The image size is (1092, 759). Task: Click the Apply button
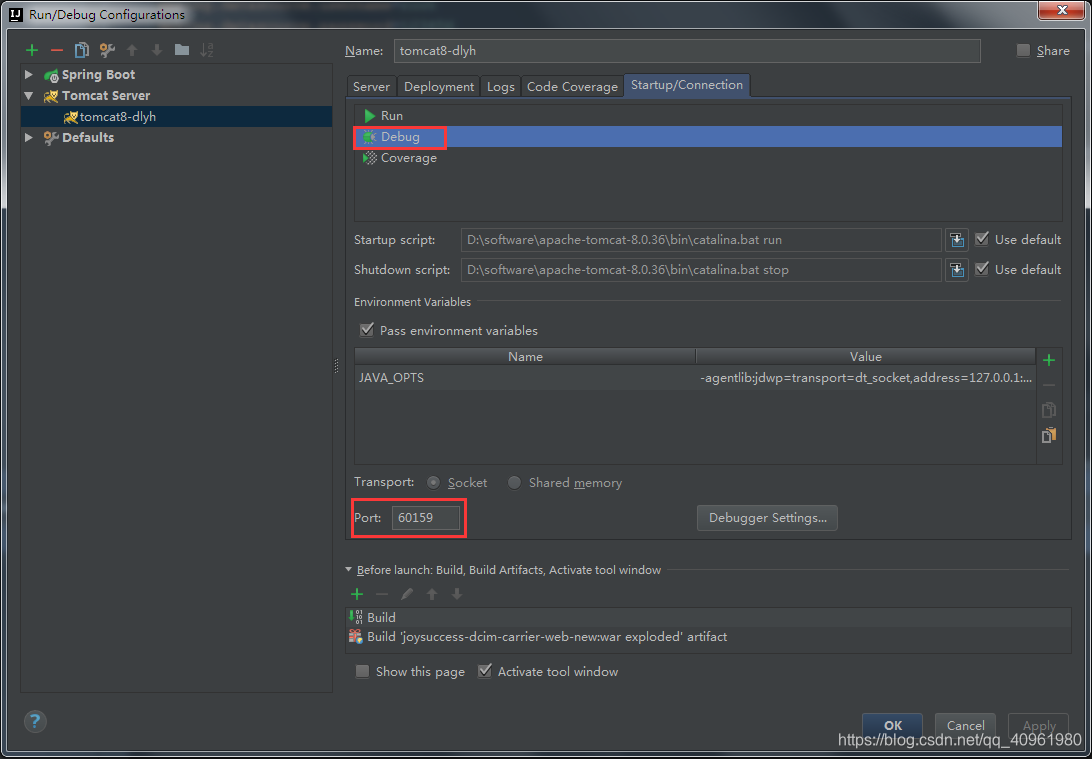coord(1038,726)
